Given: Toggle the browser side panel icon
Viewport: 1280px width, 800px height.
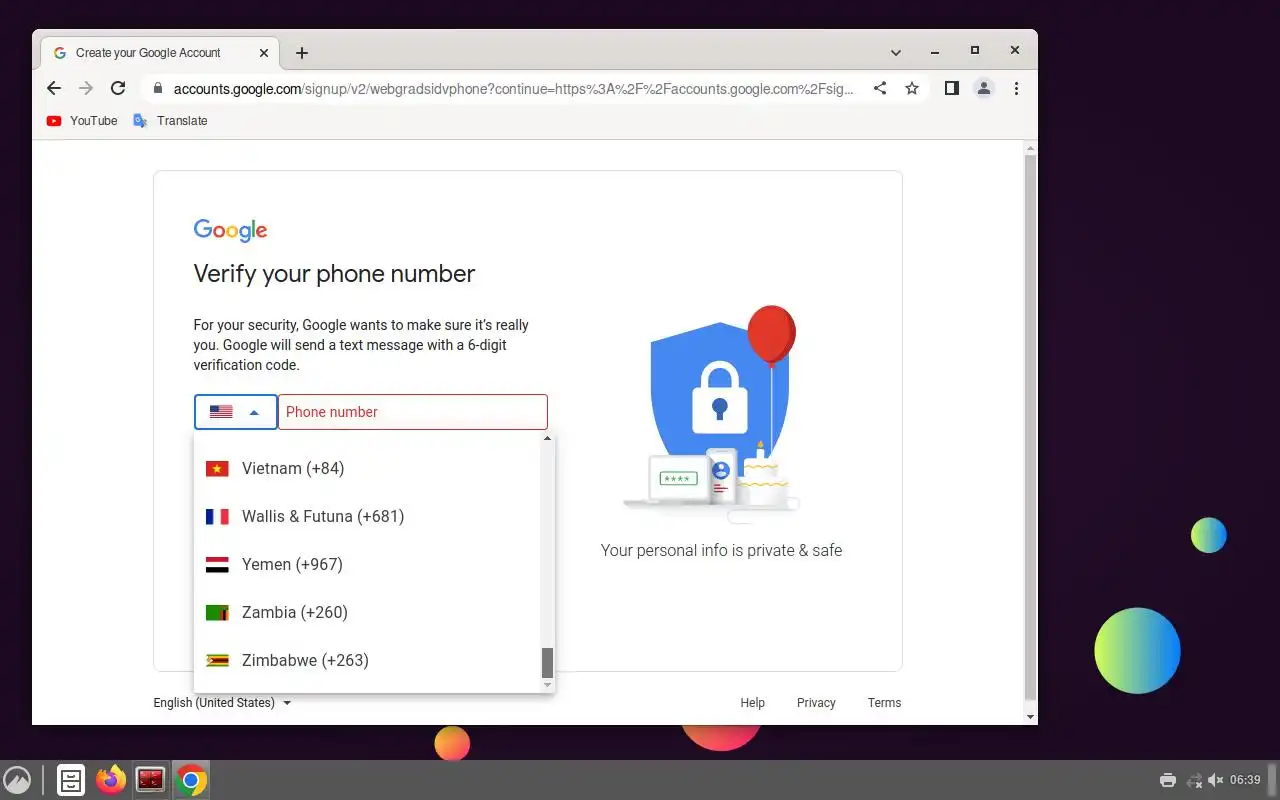Looking at the screenshot, I should click(952, 88).
